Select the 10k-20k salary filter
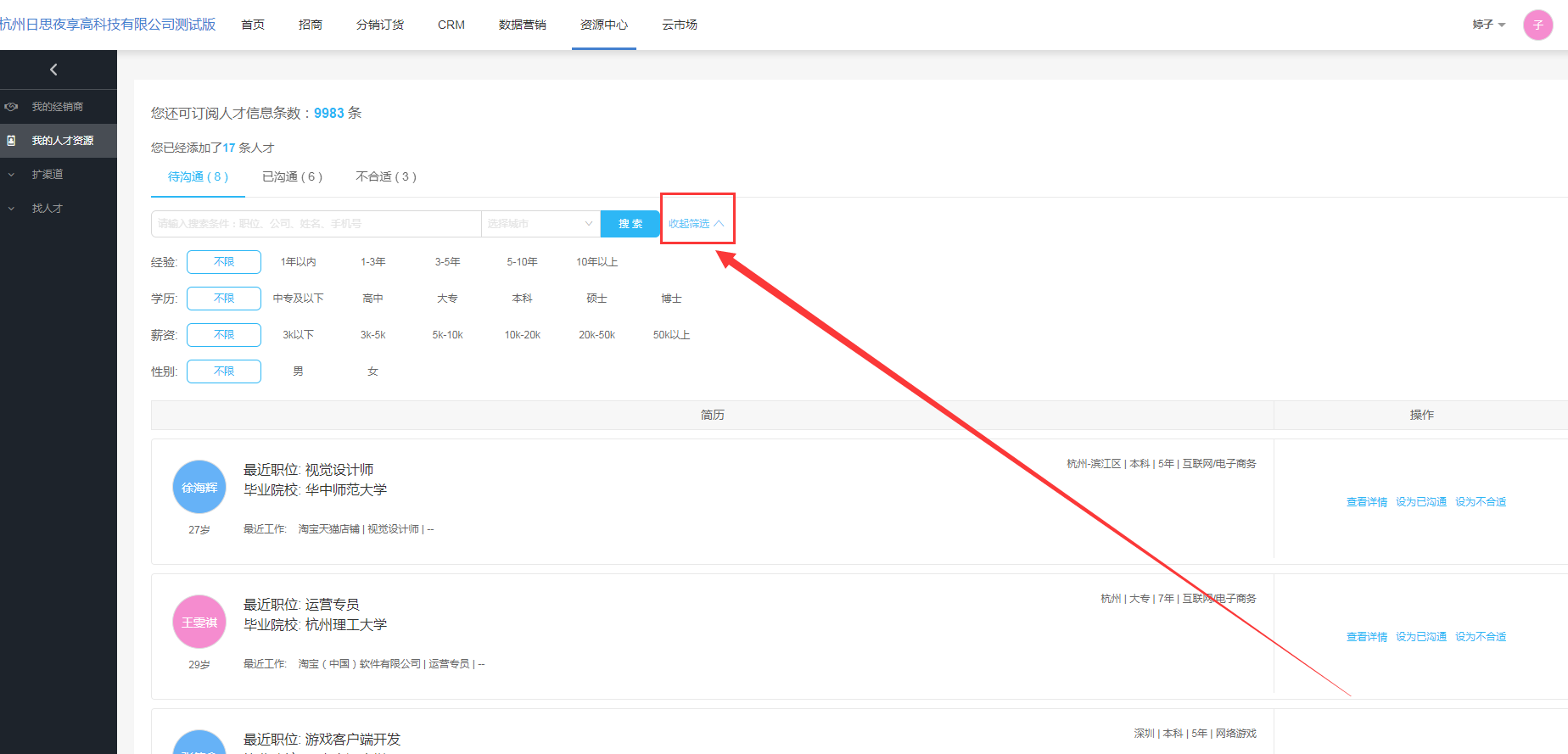Image resolution: width=1568 pixels, height=754 pixels. click(522, 335)
